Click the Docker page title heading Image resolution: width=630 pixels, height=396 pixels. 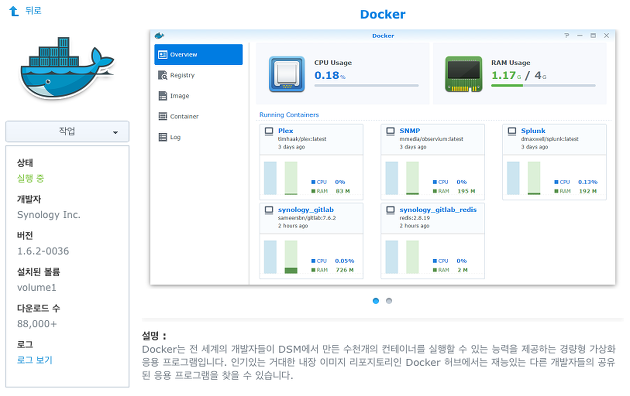(382, 14)
